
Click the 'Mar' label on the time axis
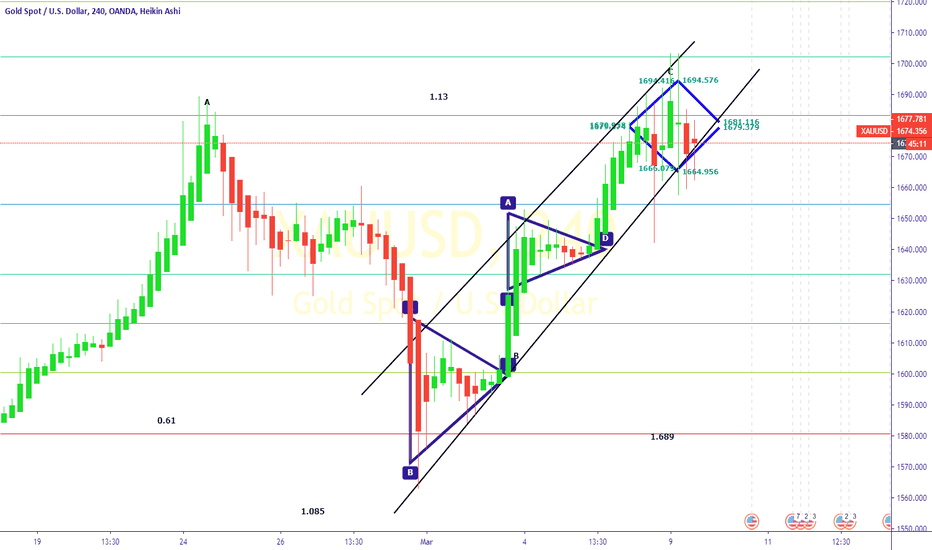426,542
